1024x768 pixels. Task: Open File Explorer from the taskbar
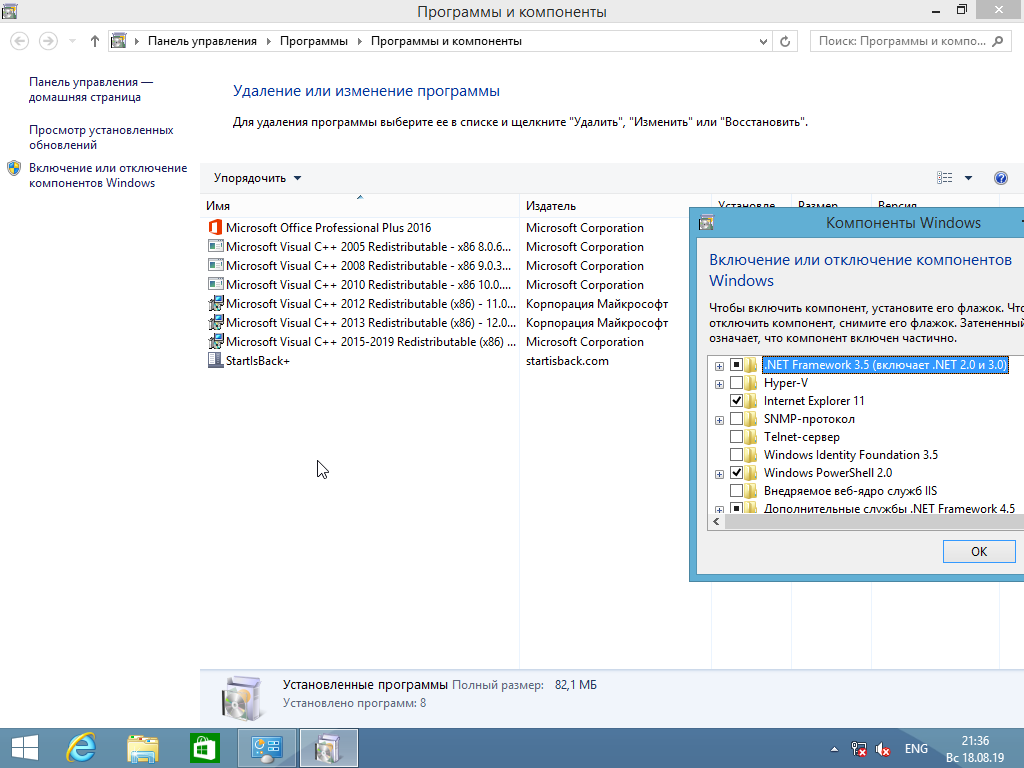pos(143,748)
